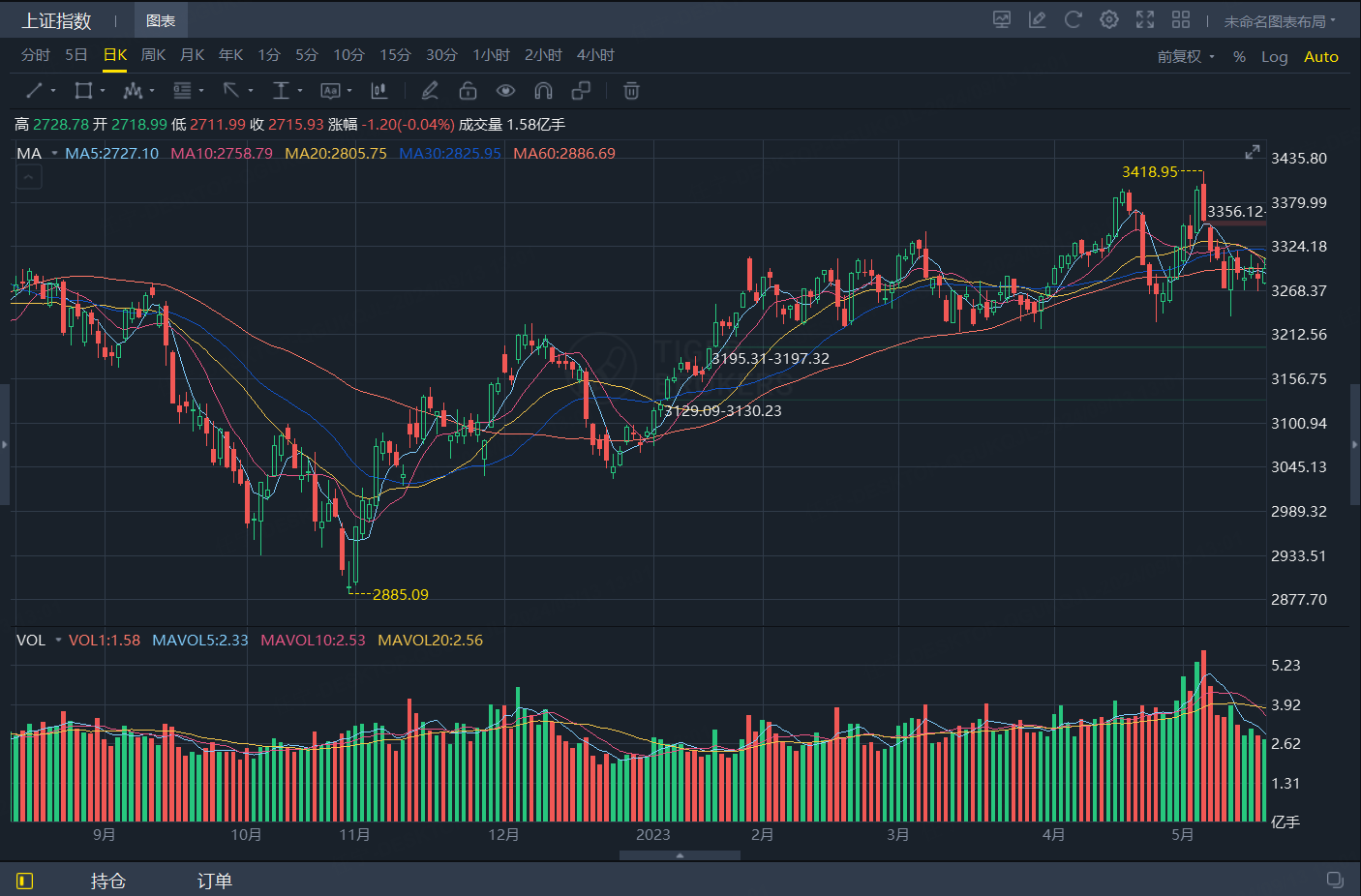Open the measure tool dropdown arrow
The width and height of the screenshot is (1361, 896).
300,91
